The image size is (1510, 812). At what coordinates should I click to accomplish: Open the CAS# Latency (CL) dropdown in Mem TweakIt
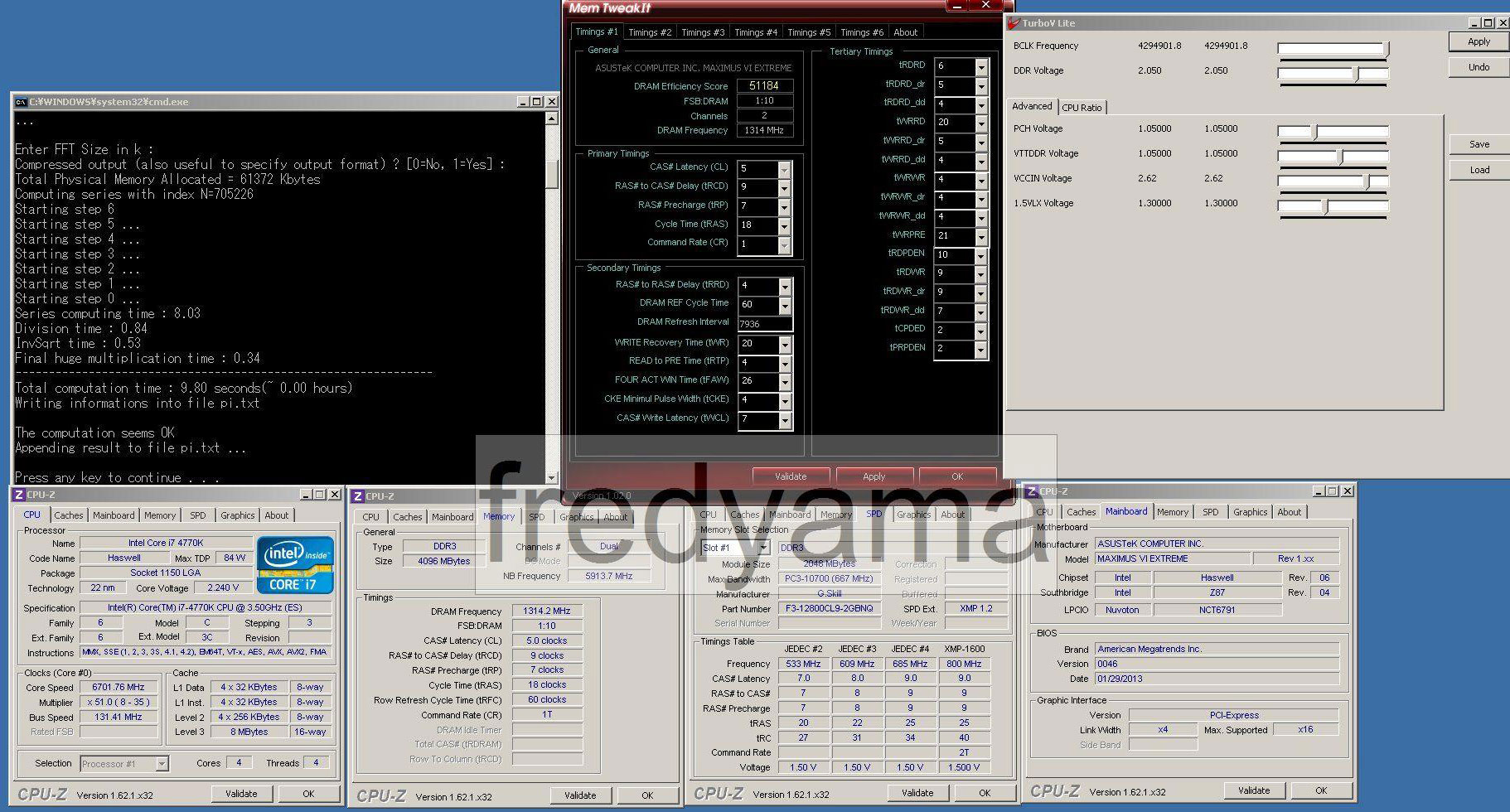[x=784, y=169]
